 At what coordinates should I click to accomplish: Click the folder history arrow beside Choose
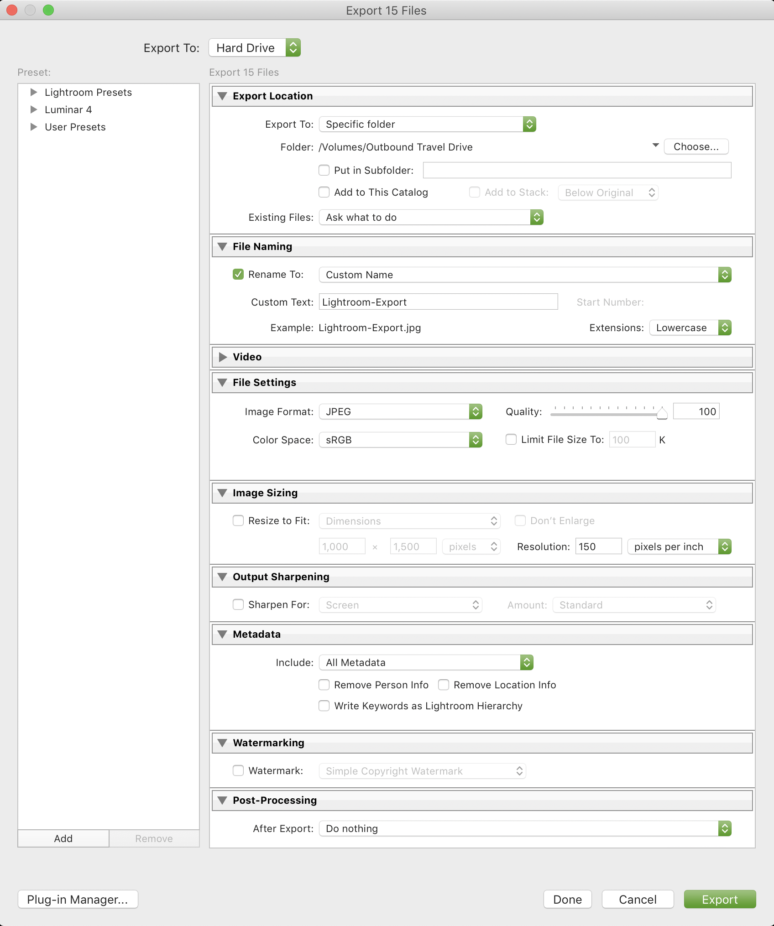[655, 146]
